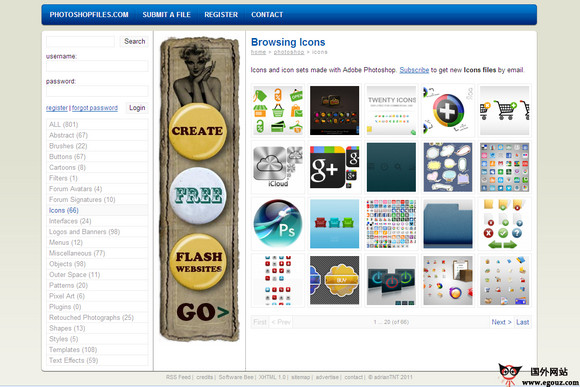This screenshot has width=580, height=387.
Task: Open the plain dark teal thumbnail
Action: tap(391, 167)
